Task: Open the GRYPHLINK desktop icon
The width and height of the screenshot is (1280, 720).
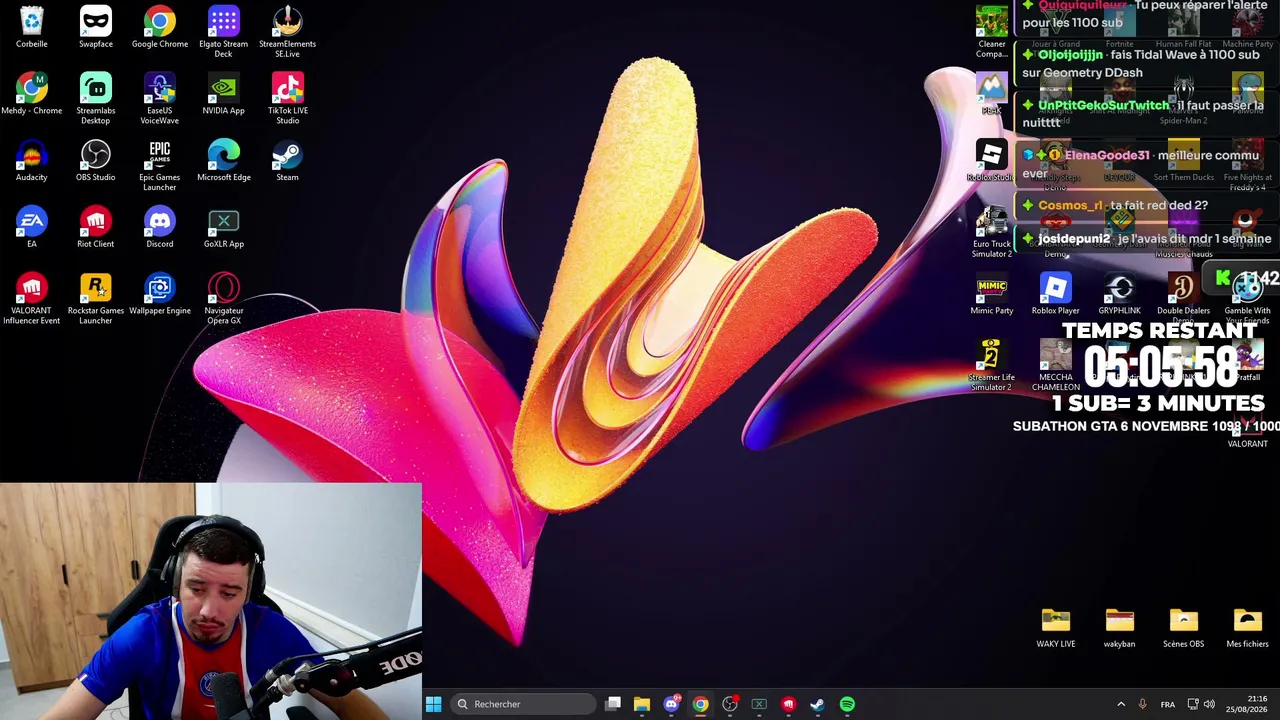Action: [x=1120, y=294]
